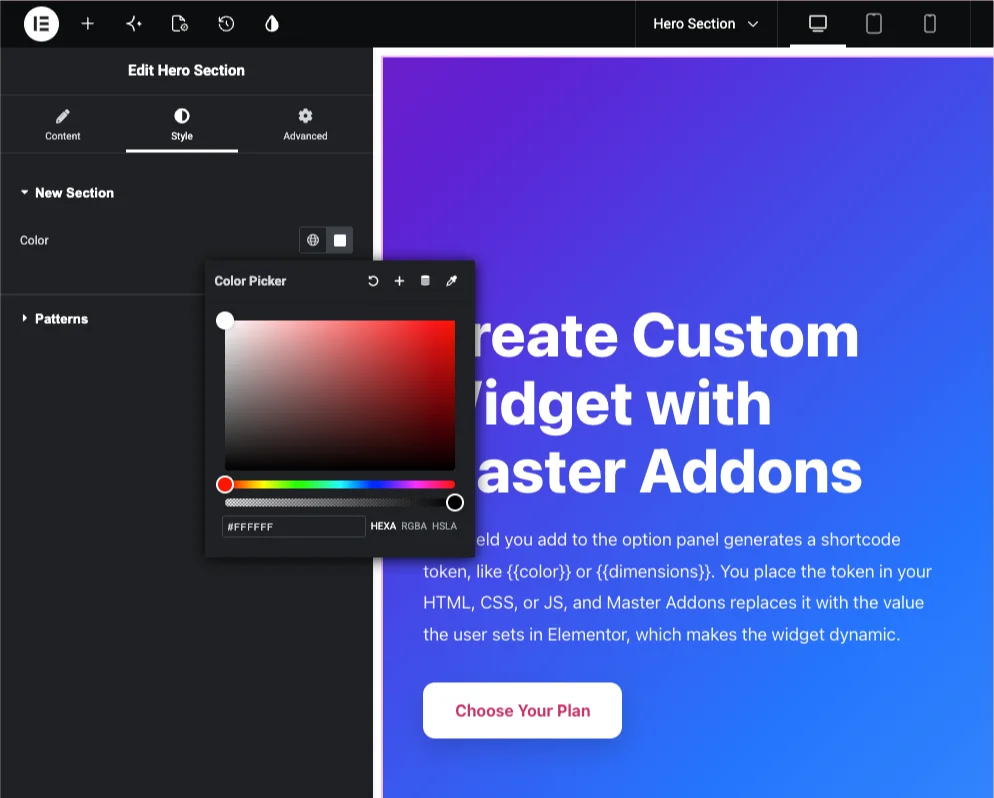The height and width of the screenshot is (798, 994).
Task: Open the Hero Section dropdown
Action: point(706,24)
